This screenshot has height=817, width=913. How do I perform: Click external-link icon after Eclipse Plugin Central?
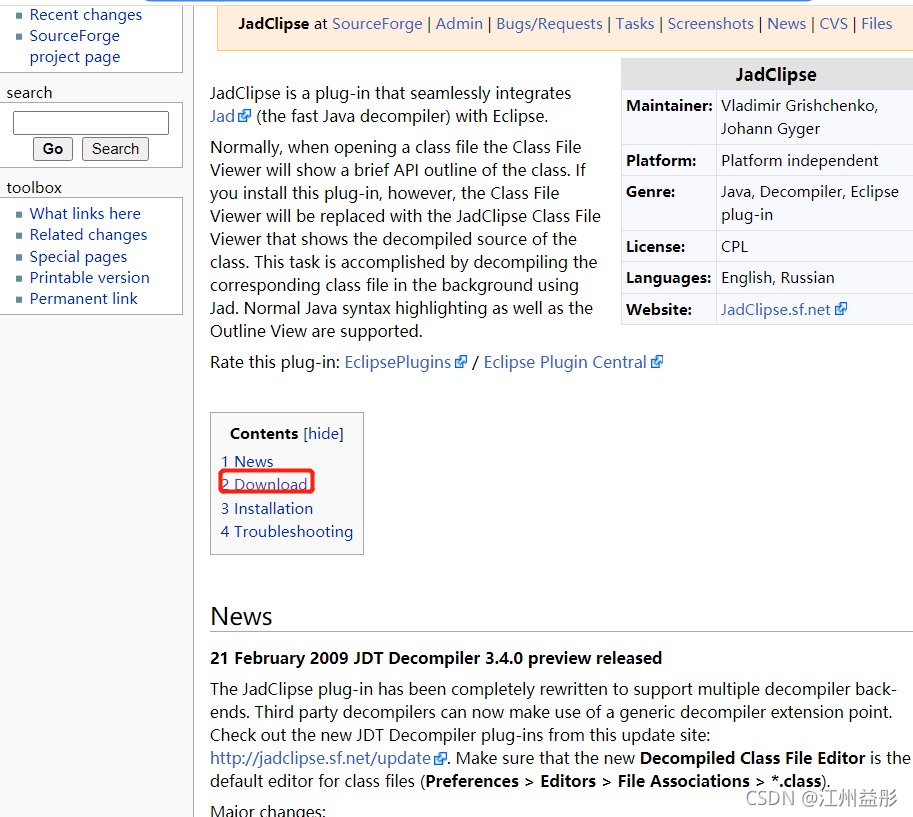(x=657, y=362)
